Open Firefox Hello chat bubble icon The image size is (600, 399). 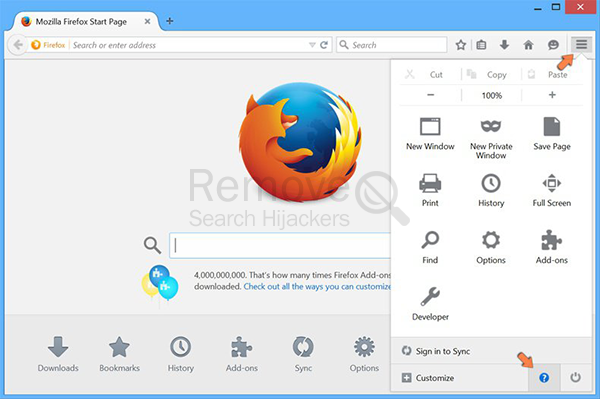click(x=553, y=45)
